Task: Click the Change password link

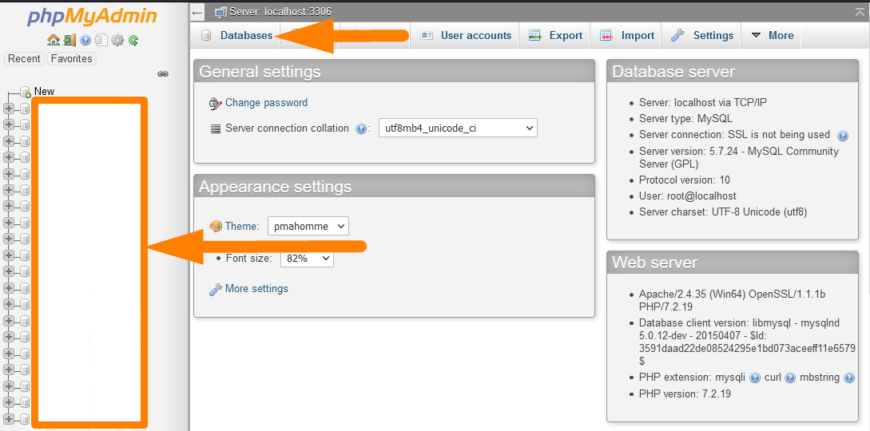Action: (266, 102)
